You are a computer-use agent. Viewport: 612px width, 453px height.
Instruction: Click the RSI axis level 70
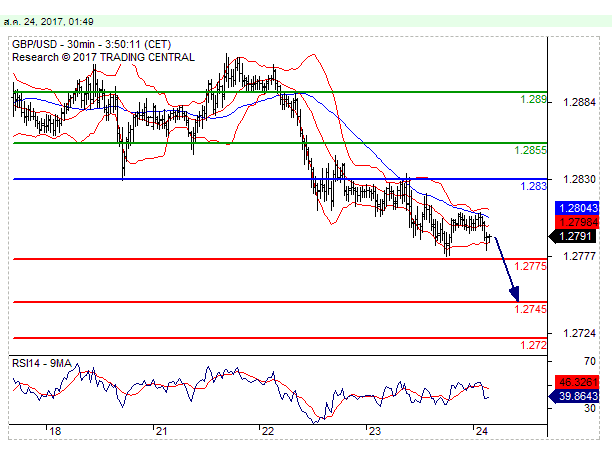point(590,362)
